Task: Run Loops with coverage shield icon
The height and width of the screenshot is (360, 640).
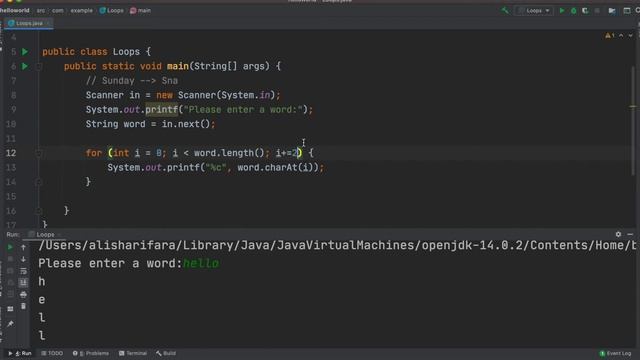Action: click(585, 11)
